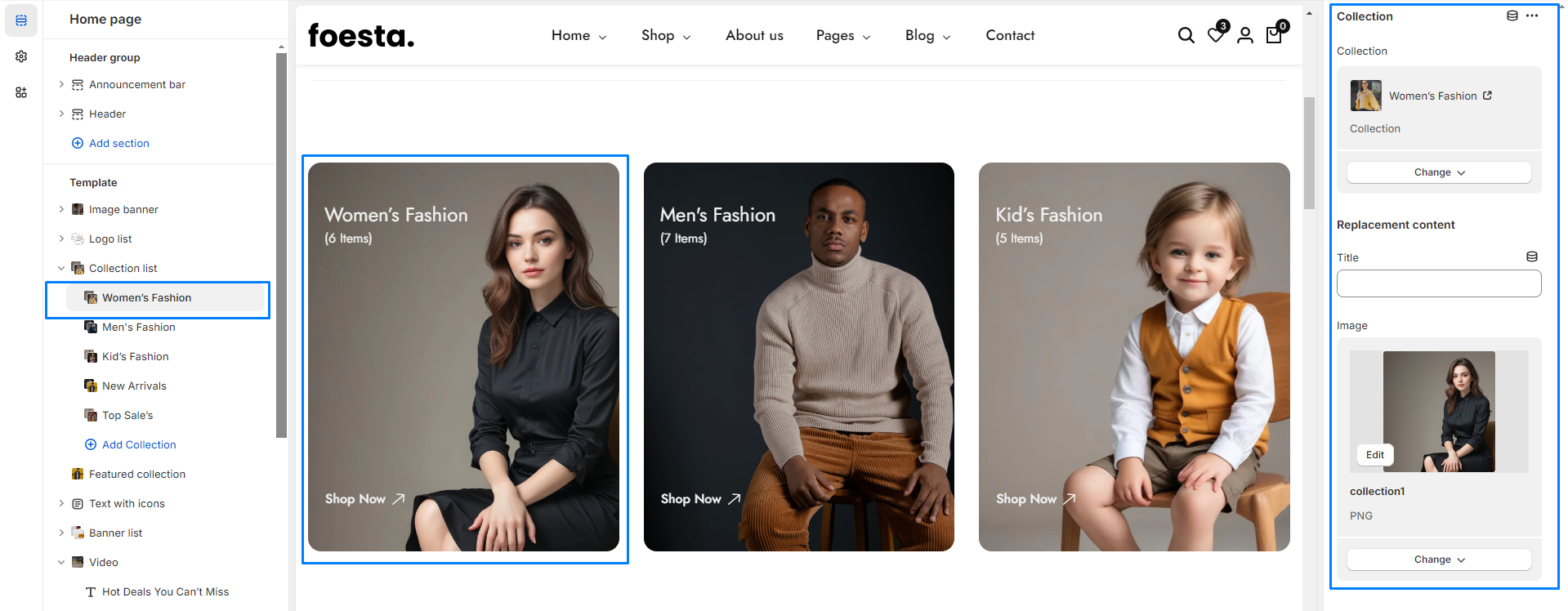Collapse the Collection list section
The height and width of the screenshot is (611, 1568).
(61, 268)
